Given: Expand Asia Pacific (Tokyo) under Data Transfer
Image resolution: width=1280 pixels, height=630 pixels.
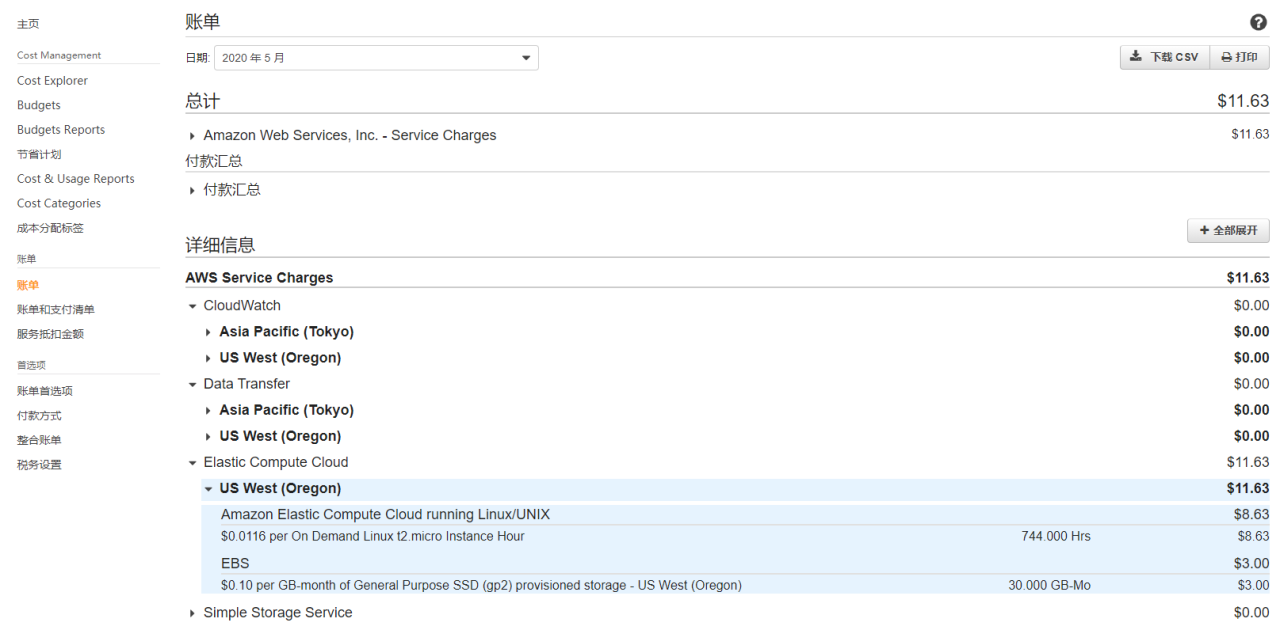Looking at the screenshot, I should coord(208,410).
